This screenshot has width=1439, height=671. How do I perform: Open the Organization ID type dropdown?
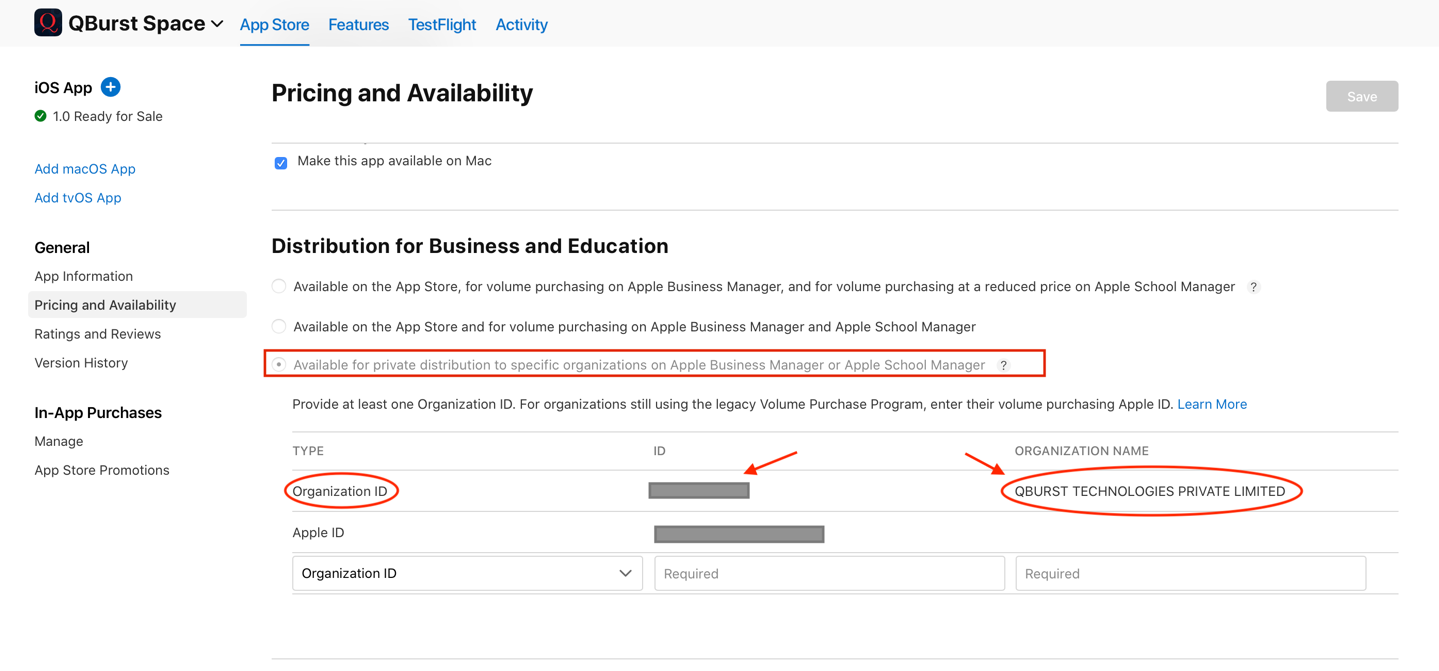467,573
